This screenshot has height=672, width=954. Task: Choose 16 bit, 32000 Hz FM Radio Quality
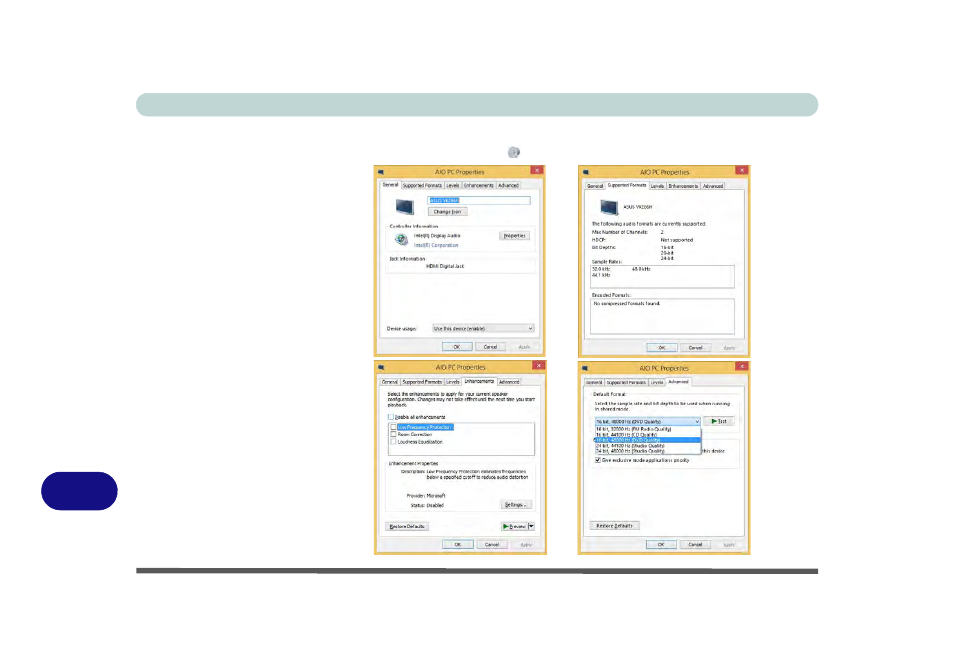[647, 429]
